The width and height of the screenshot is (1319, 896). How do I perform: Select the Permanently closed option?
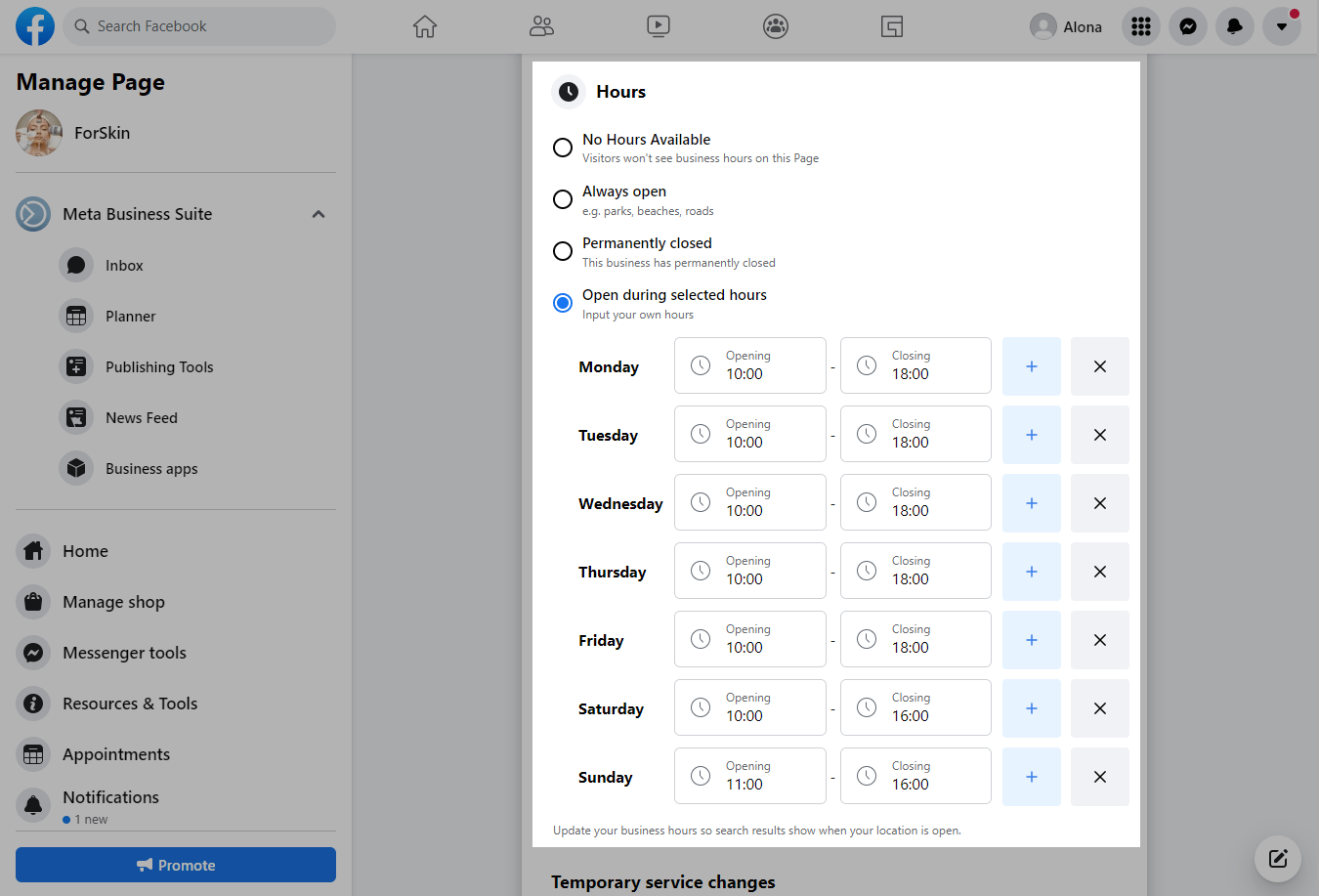point(563,251)
